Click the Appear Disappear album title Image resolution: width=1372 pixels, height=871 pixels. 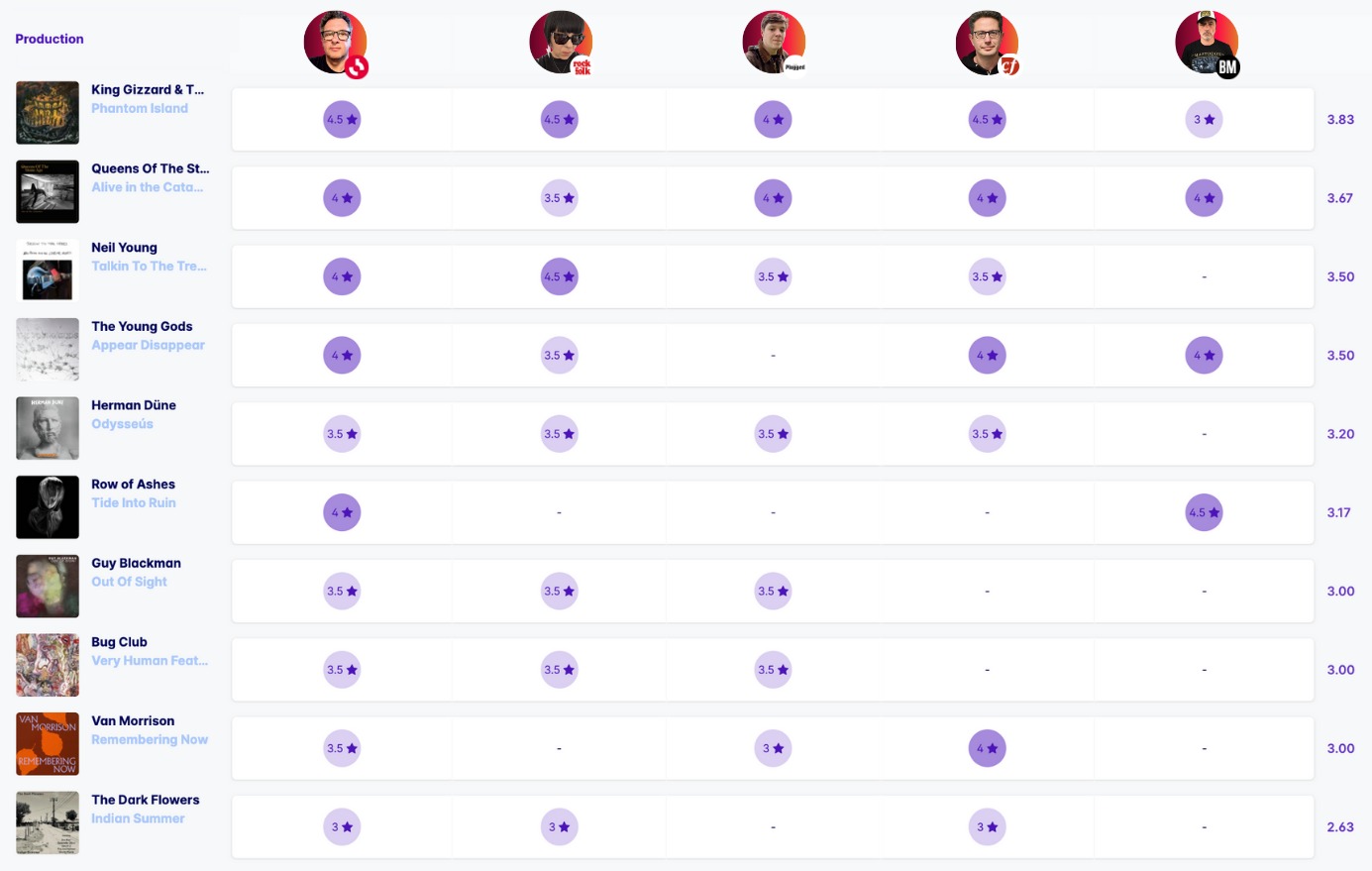[148, 345]
